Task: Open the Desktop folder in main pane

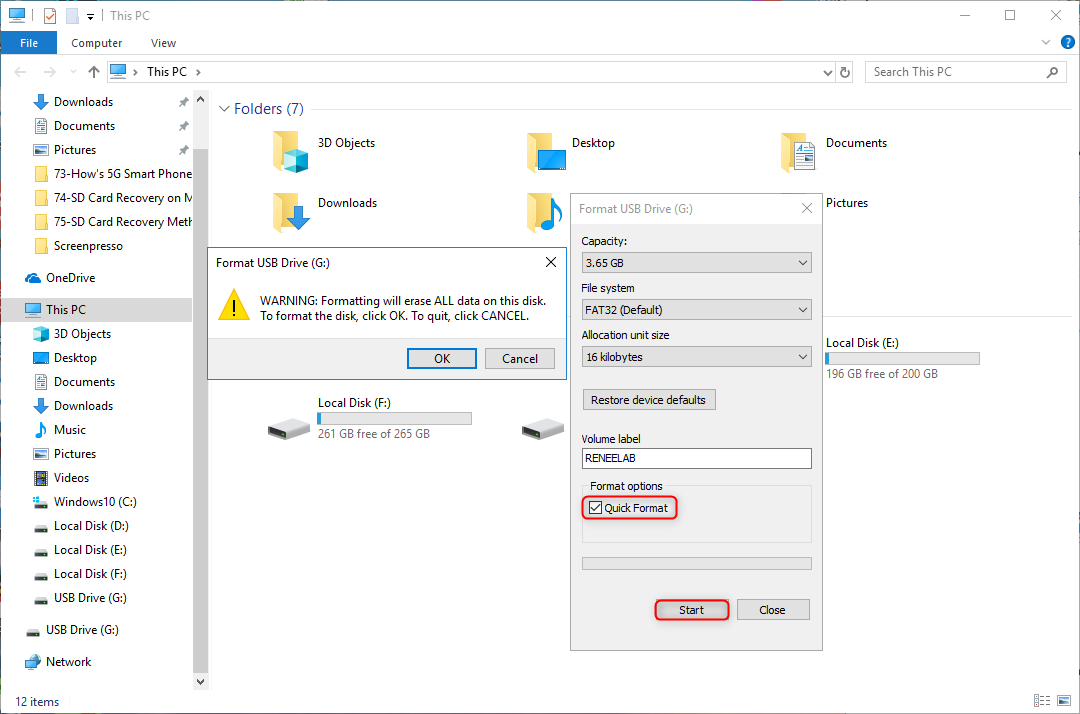Action: 546,152
